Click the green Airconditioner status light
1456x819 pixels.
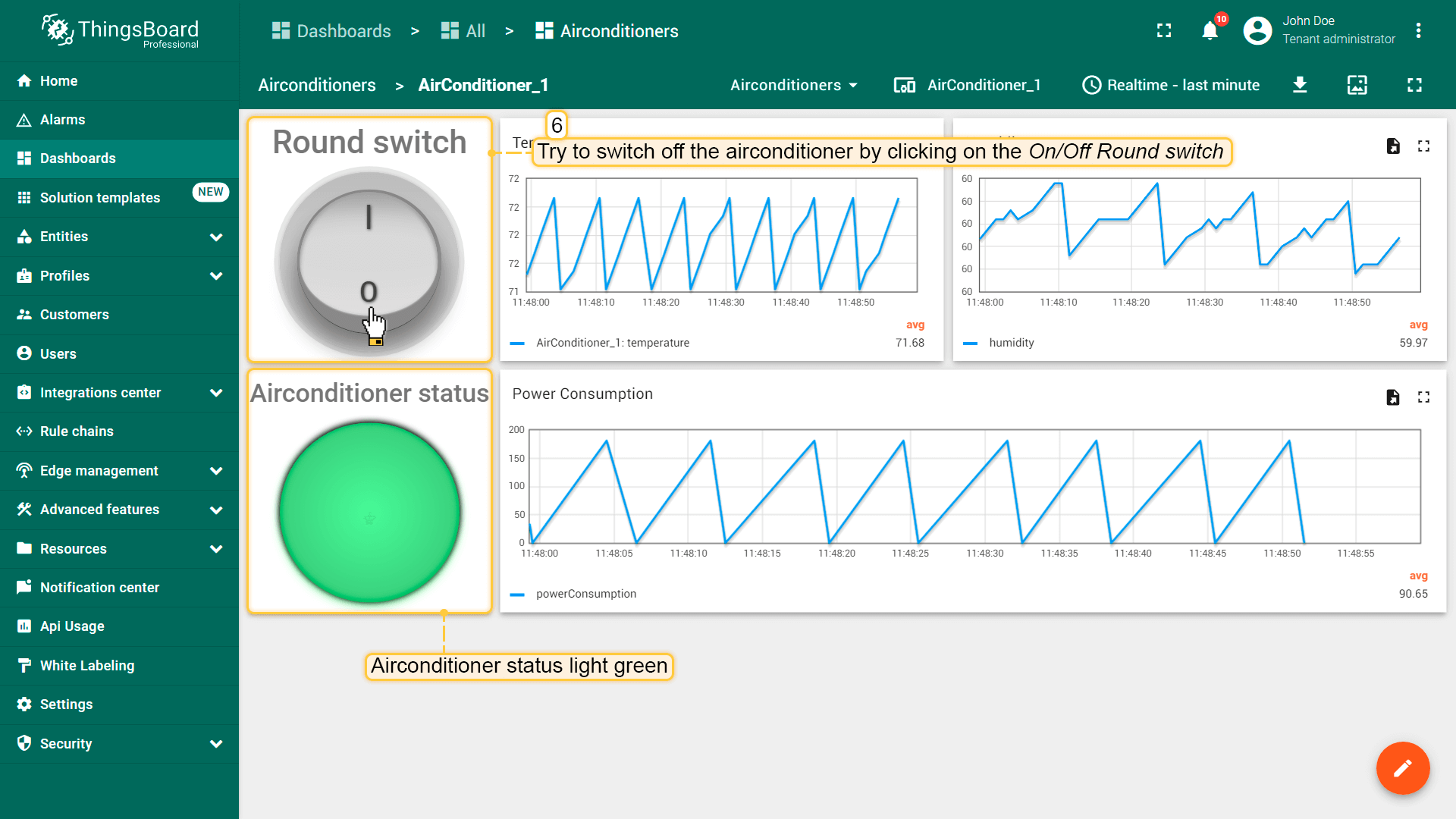pyautogui.click(x=369, y=513)
